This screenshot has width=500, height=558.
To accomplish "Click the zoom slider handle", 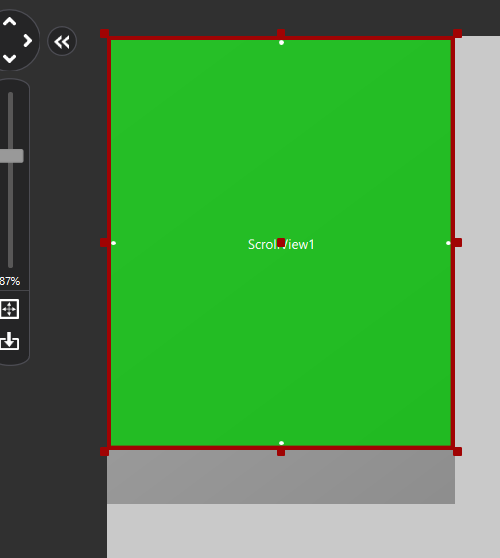I will (x=11, y=156).
